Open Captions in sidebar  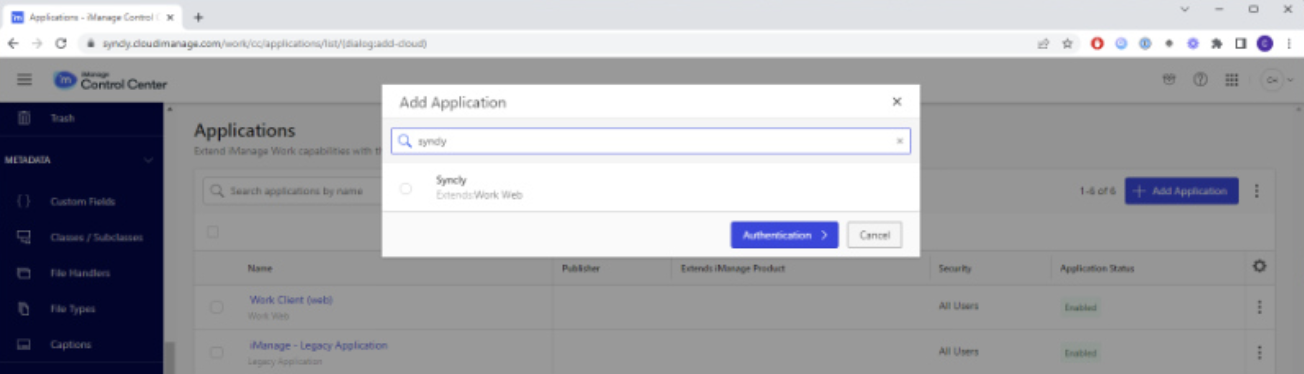click(x=70, y=345)
